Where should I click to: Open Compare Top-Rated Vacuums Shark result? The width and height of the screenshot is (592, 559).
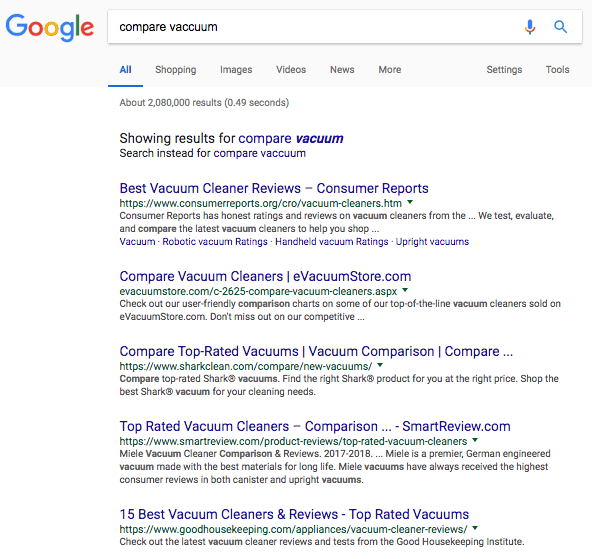tap(316, 351)
